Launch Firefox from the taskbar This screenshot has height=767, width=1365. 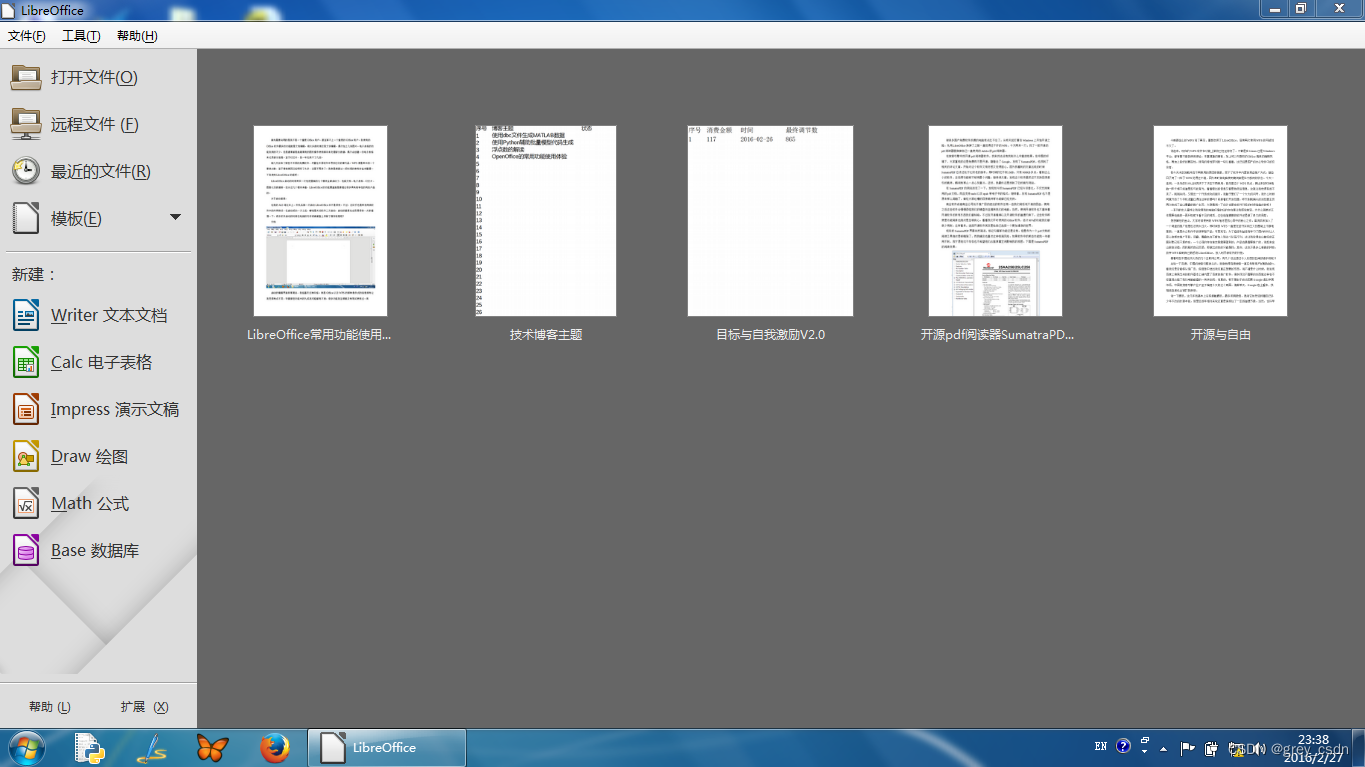point(274,748)
